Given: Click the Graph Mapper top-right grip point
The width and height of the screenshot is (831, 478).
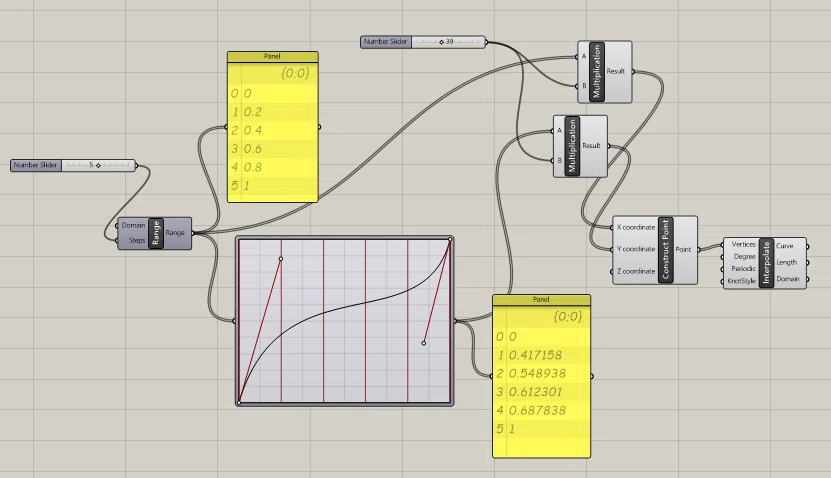Looking at the screenshot, I should (x=450, y=240).
